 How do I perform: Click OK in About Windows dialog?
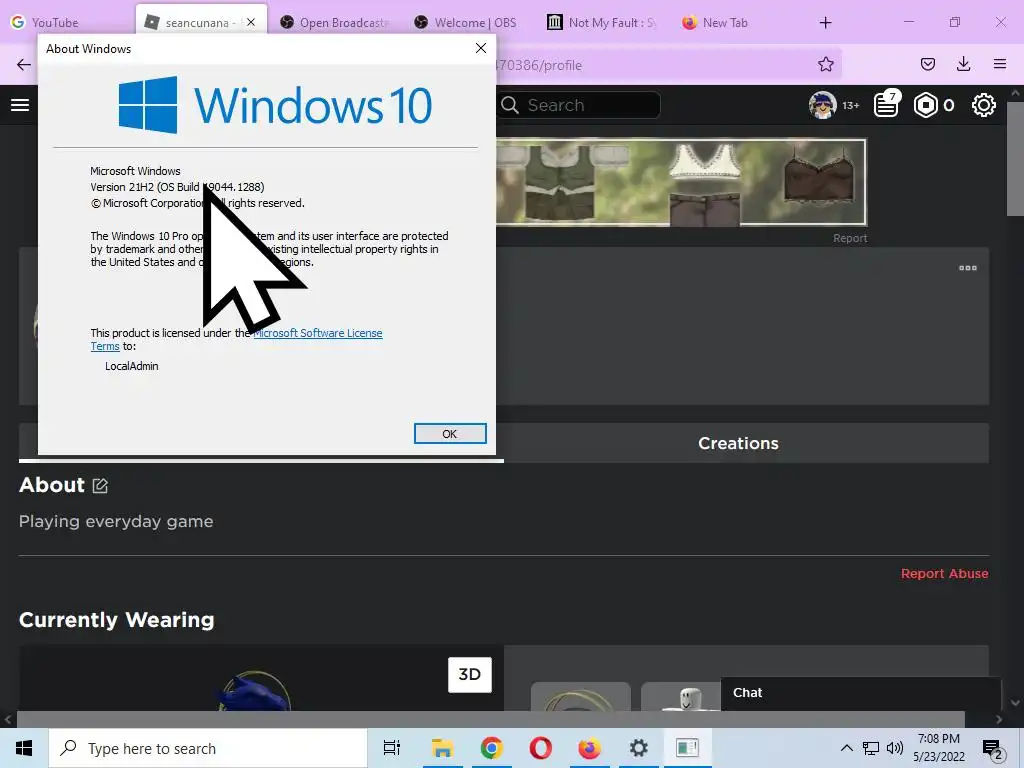pyautogui.click(x=450, y=434)
